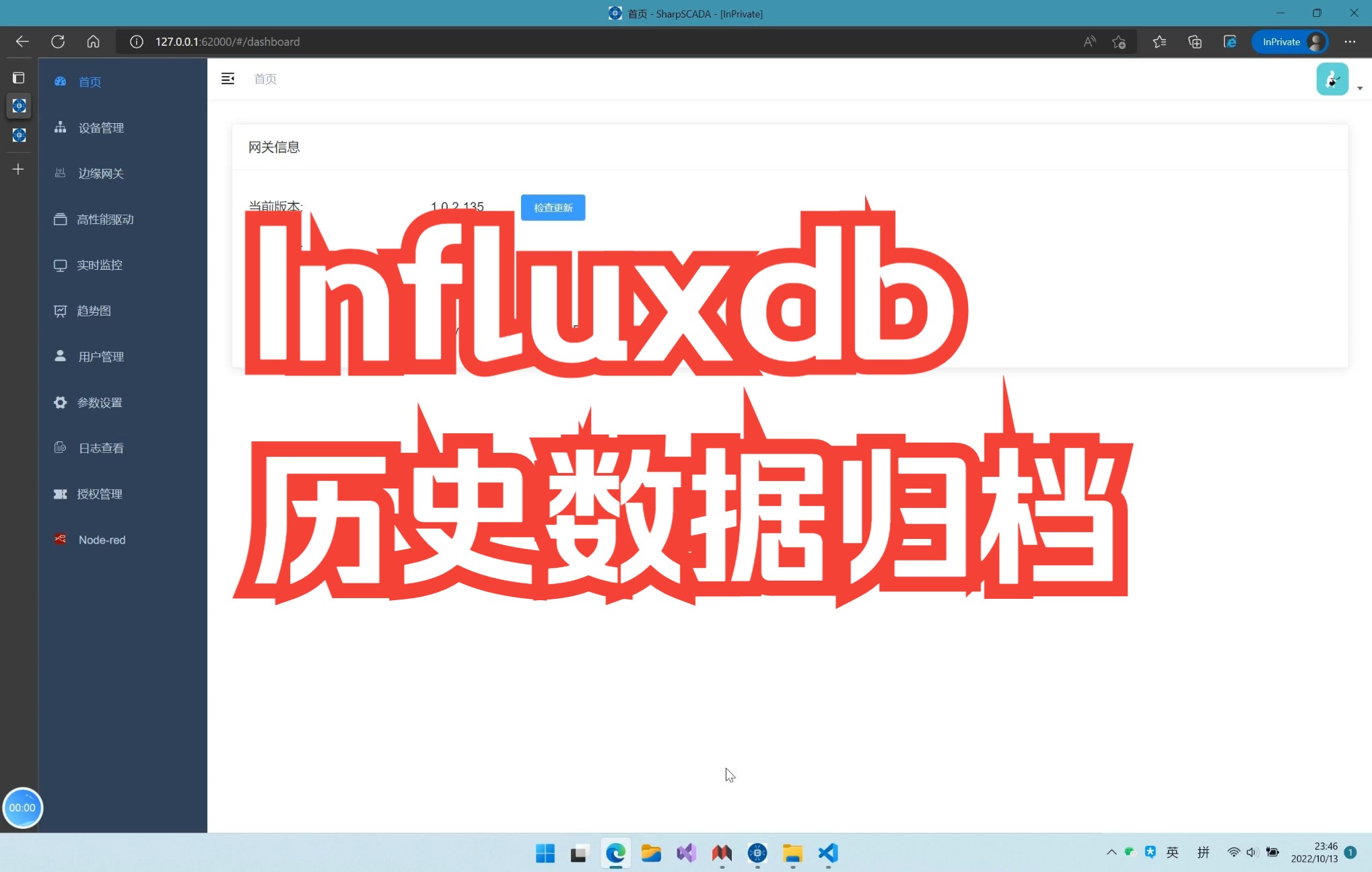Open 趋势图 in the sidebar
The image size is (1372, 872).
(123, 310)
